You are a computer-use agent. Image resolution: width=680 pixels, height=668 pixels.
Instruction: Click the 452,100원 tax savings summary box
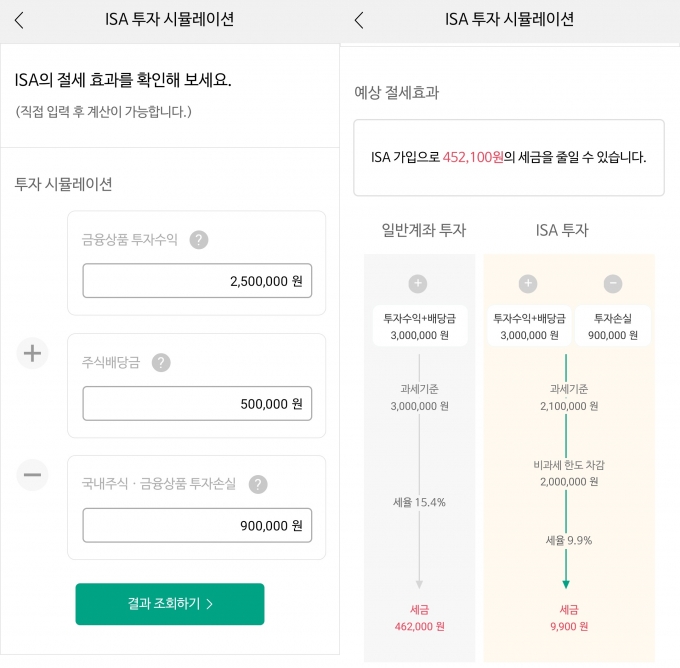click(509, 157)
